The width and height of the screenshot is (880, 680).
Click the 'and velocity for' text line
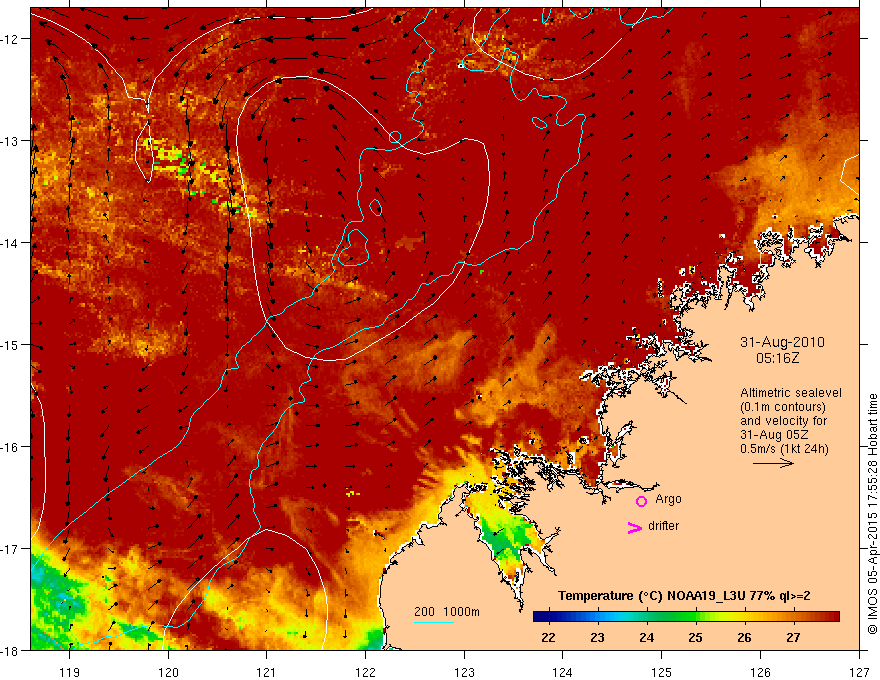(x=783, y=421)
